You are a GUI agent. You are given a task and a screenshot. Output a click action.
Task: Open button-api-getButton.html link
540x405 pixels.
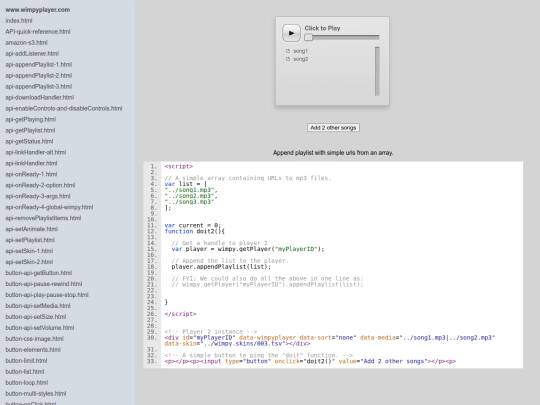(39, 273)
